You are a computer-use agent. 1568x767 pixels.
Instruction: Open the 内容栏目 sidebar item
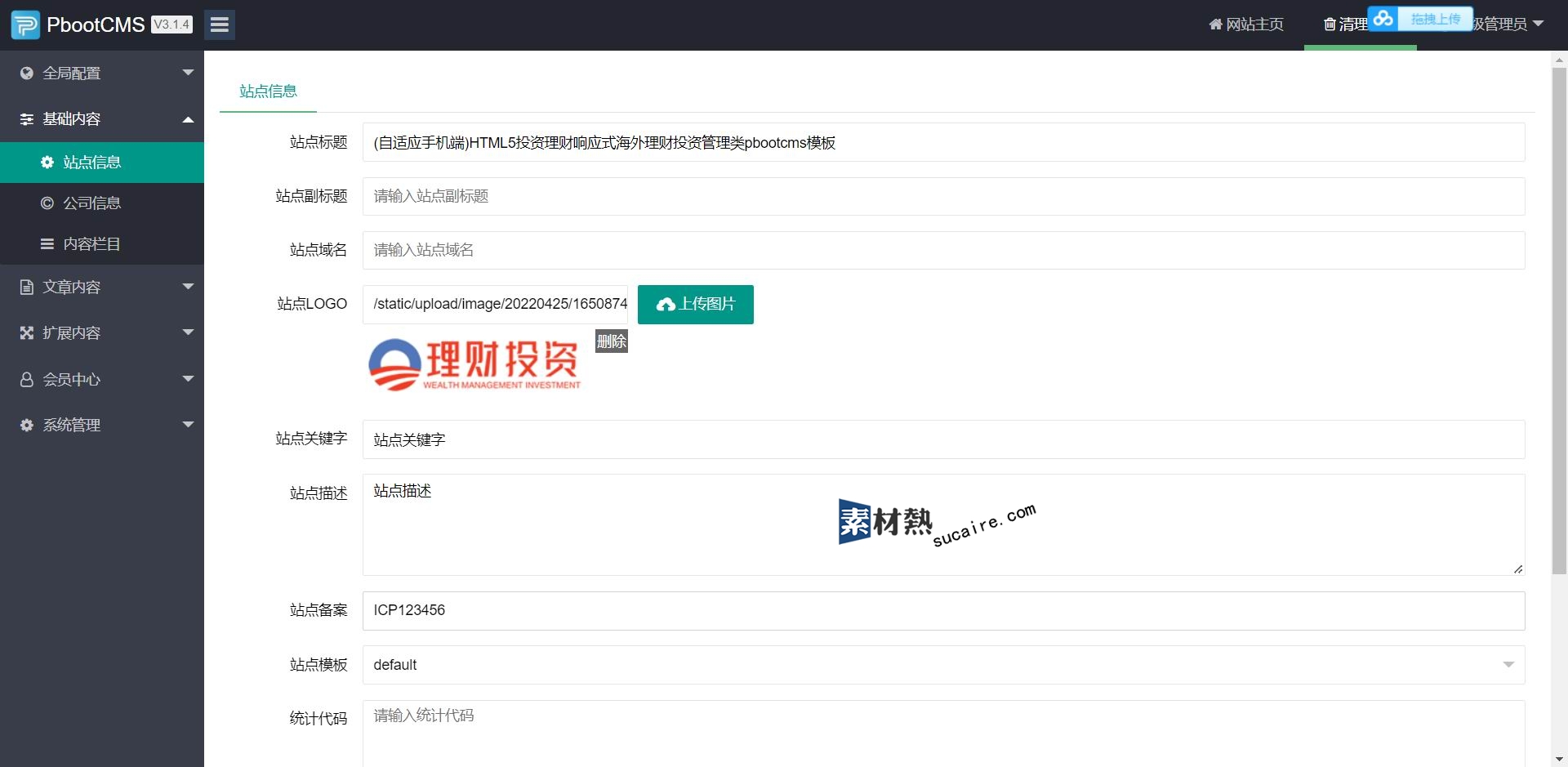tap(102, 243)
